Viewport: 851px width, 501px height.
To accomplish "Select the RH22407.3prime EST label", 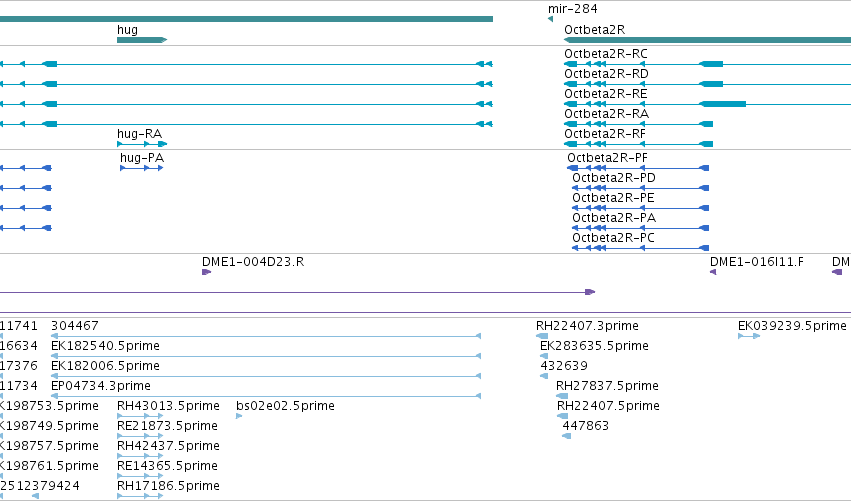I will tap(587, 326).
